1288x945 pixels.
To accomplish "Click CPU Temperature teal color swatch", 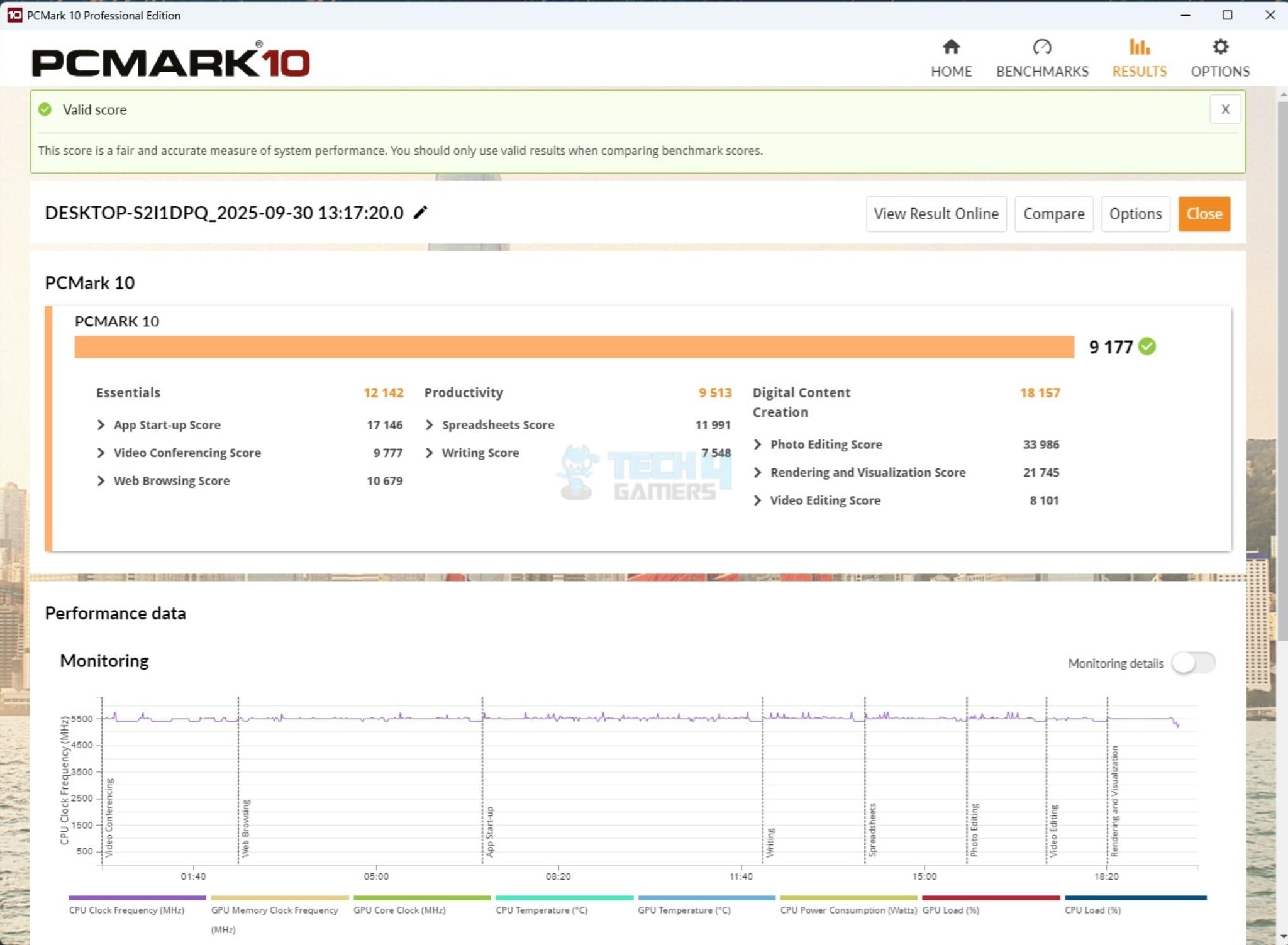I will (x=564, y=898).
